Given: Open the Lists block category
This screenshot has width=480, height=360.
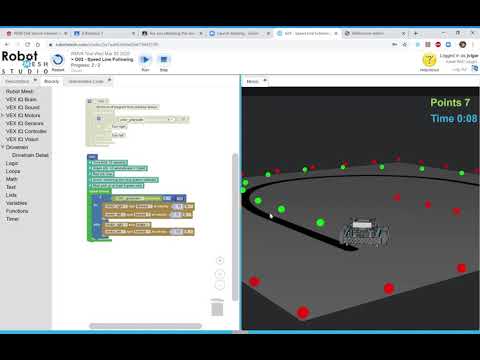Looking at the screenshot, I should click(11, 195).
